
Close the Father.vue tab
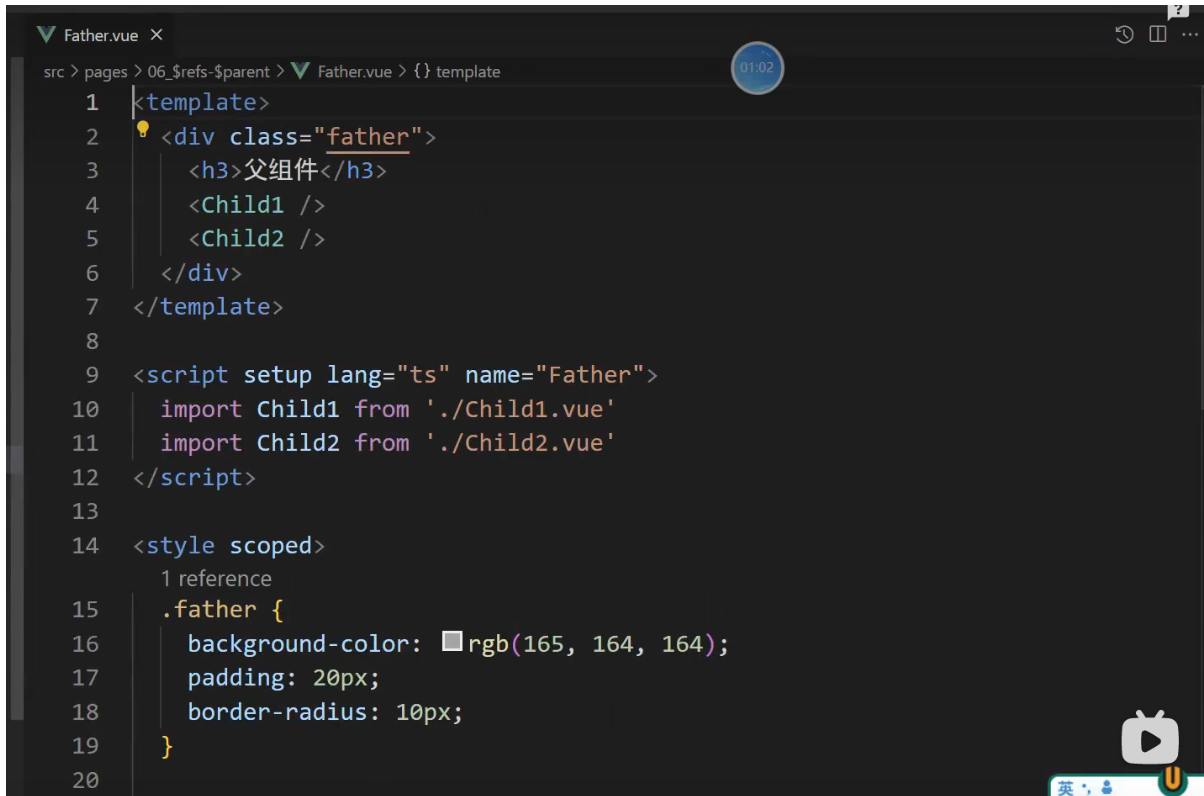click(156, 35)
